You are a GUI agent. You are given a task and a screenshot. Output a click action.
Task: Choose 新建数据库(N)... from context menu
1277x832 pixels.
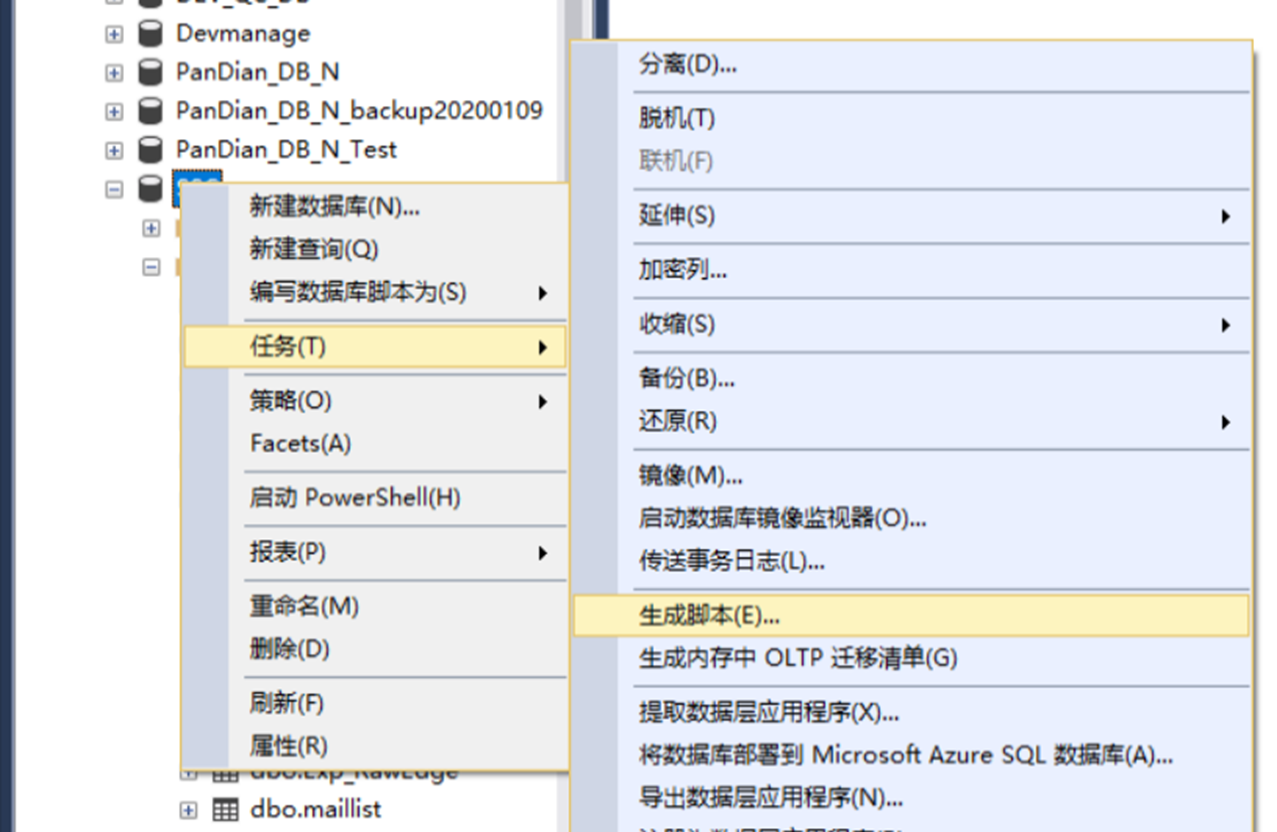[375, 207]
